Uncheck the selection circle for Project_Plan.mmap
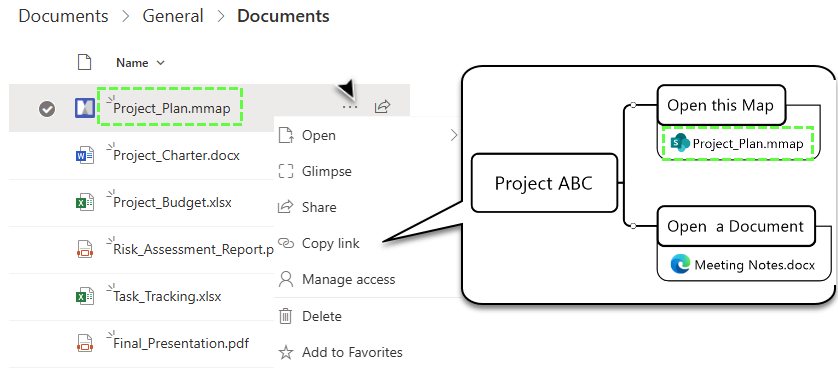 pyautogui.click(x=47, y=109)
